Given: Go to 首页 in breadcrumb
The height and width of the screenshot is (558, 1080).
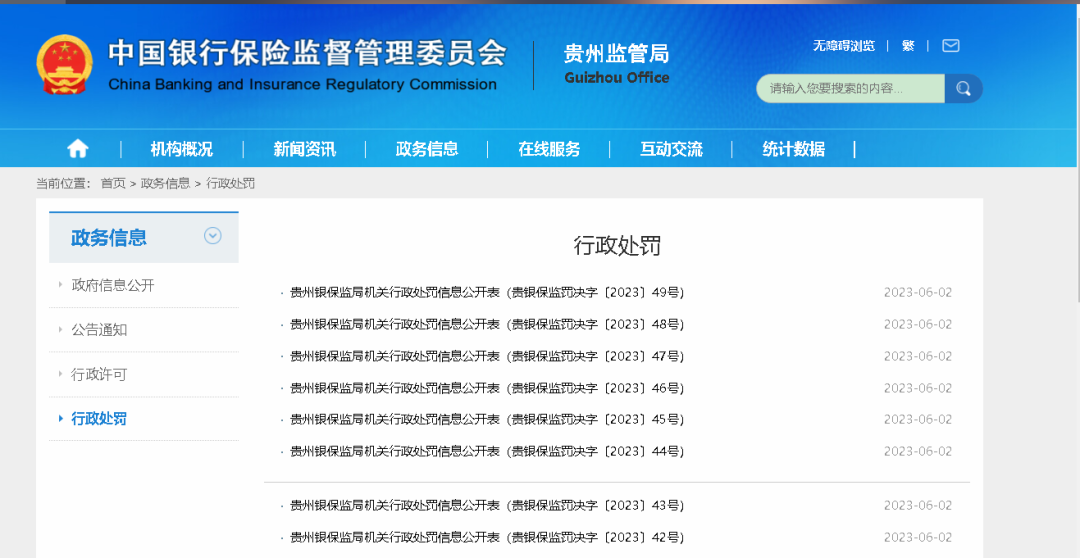Looking at the screenshot, I should (x=113, y=183).
